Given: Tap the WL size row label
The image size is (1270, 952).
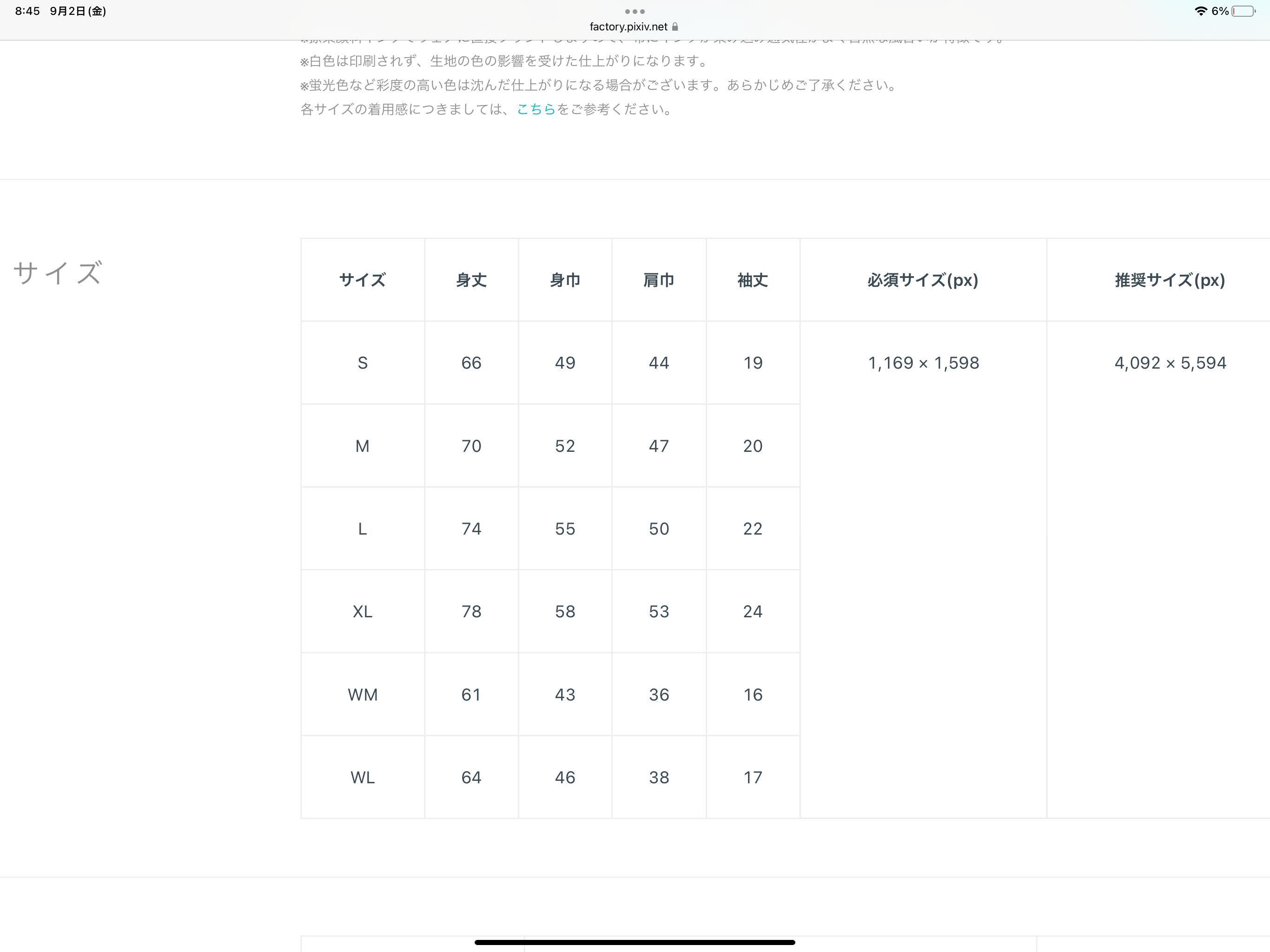Looking at the screenshot, I should (x=362, y=777).
